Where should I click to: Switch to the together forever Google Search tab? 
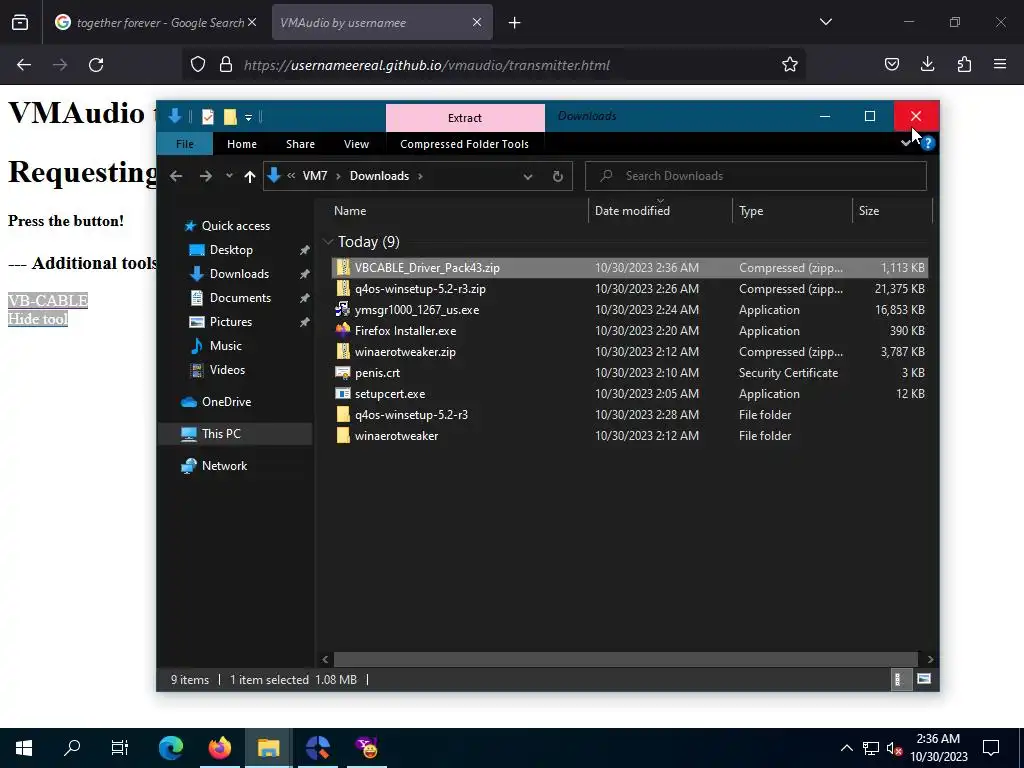pyautogui.click(x=155, y=22)
